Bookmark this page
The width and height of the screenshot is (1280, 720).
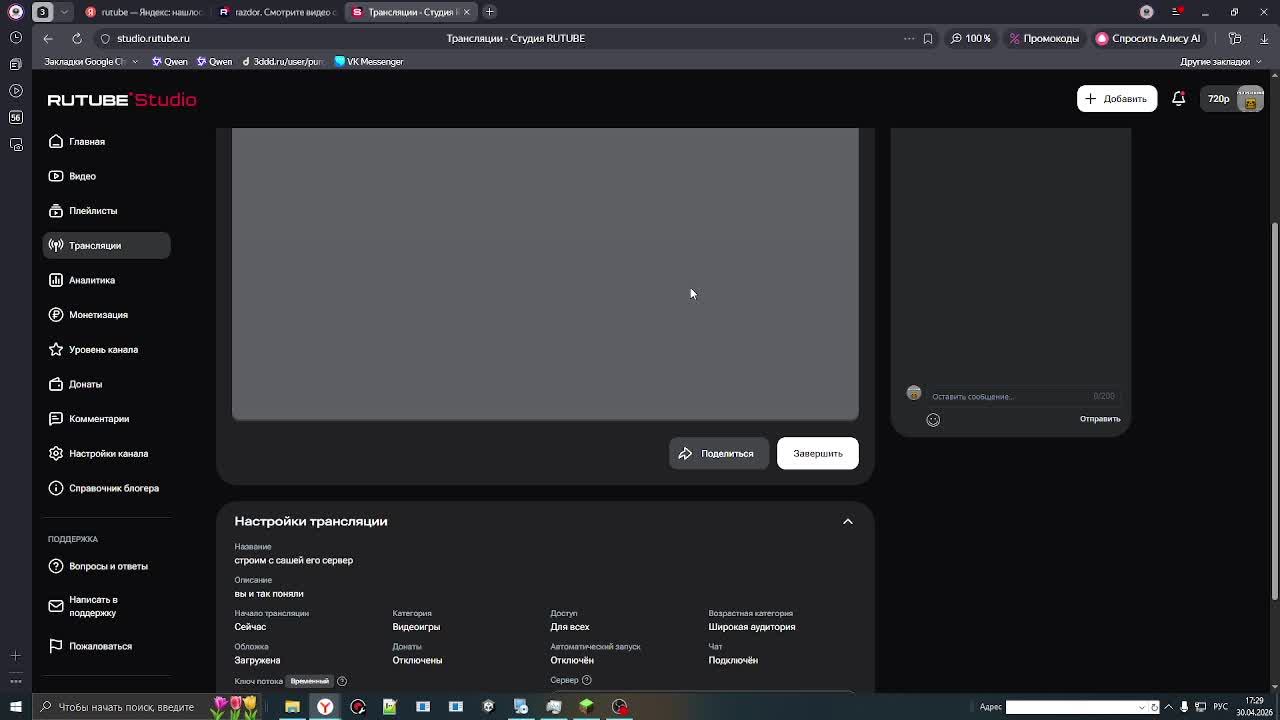click(928, 38)
